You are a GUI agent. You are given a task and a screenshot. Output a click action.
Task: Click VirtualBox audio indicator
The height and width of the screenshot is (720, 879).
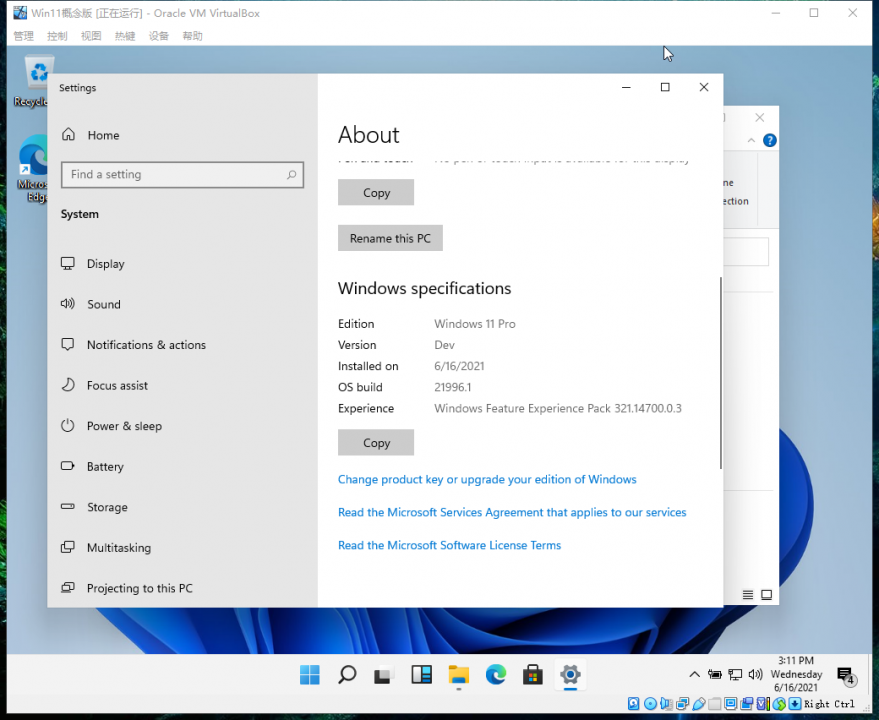click(667, 703)
